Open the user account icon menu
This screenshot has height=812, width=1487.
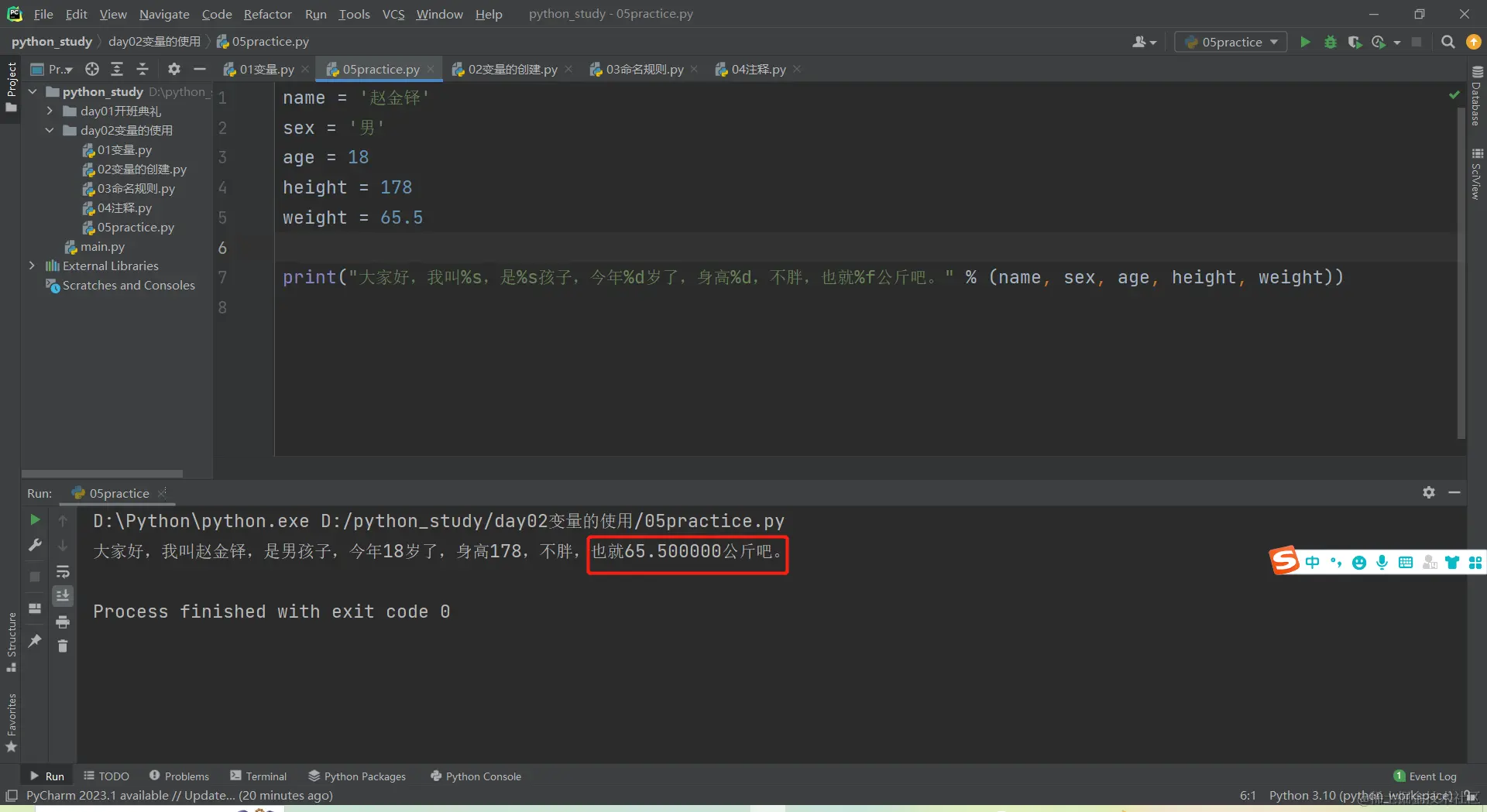click(1143, 42)
